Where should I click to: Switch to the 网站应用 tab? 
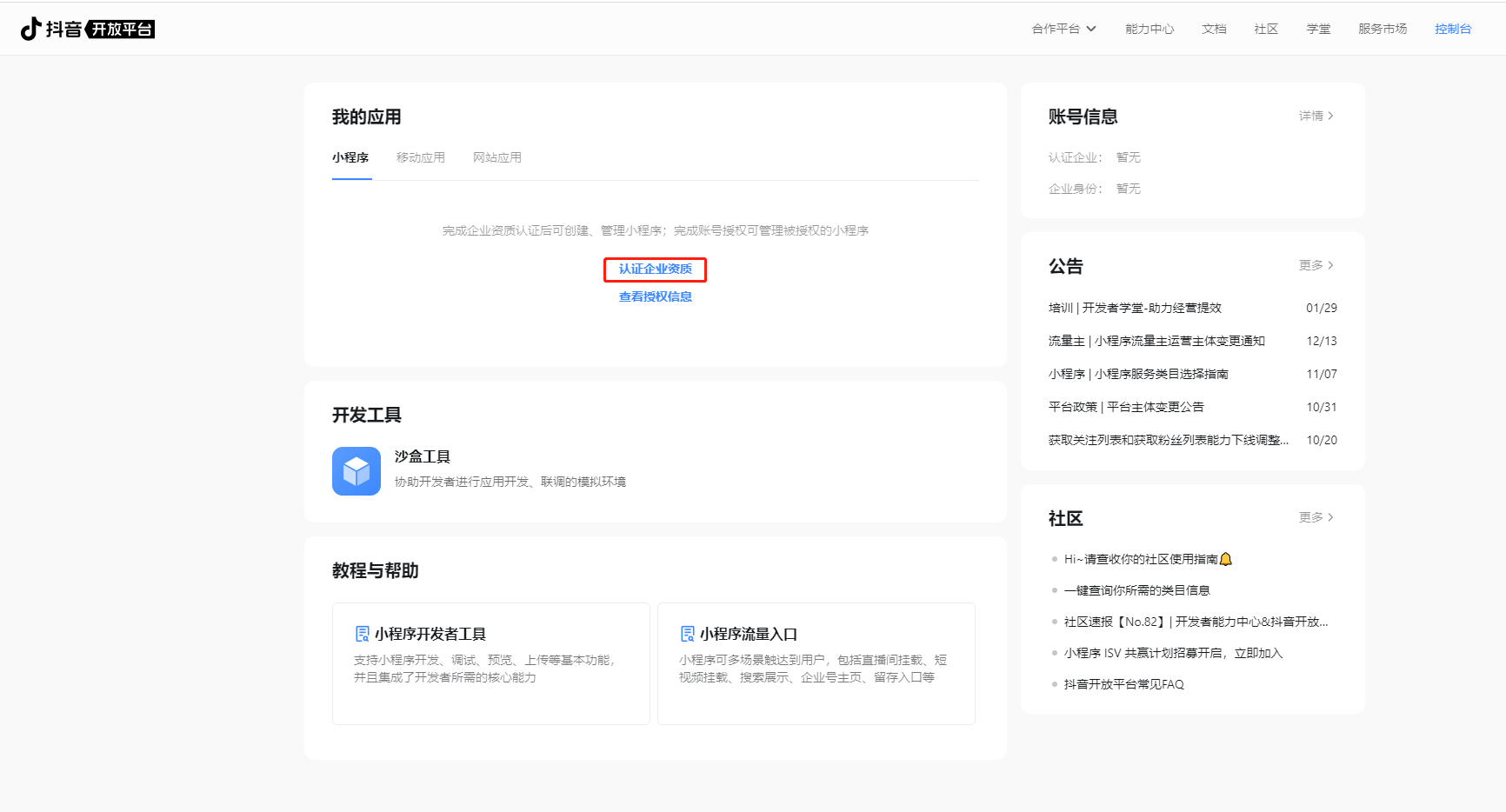pos(497,157)
